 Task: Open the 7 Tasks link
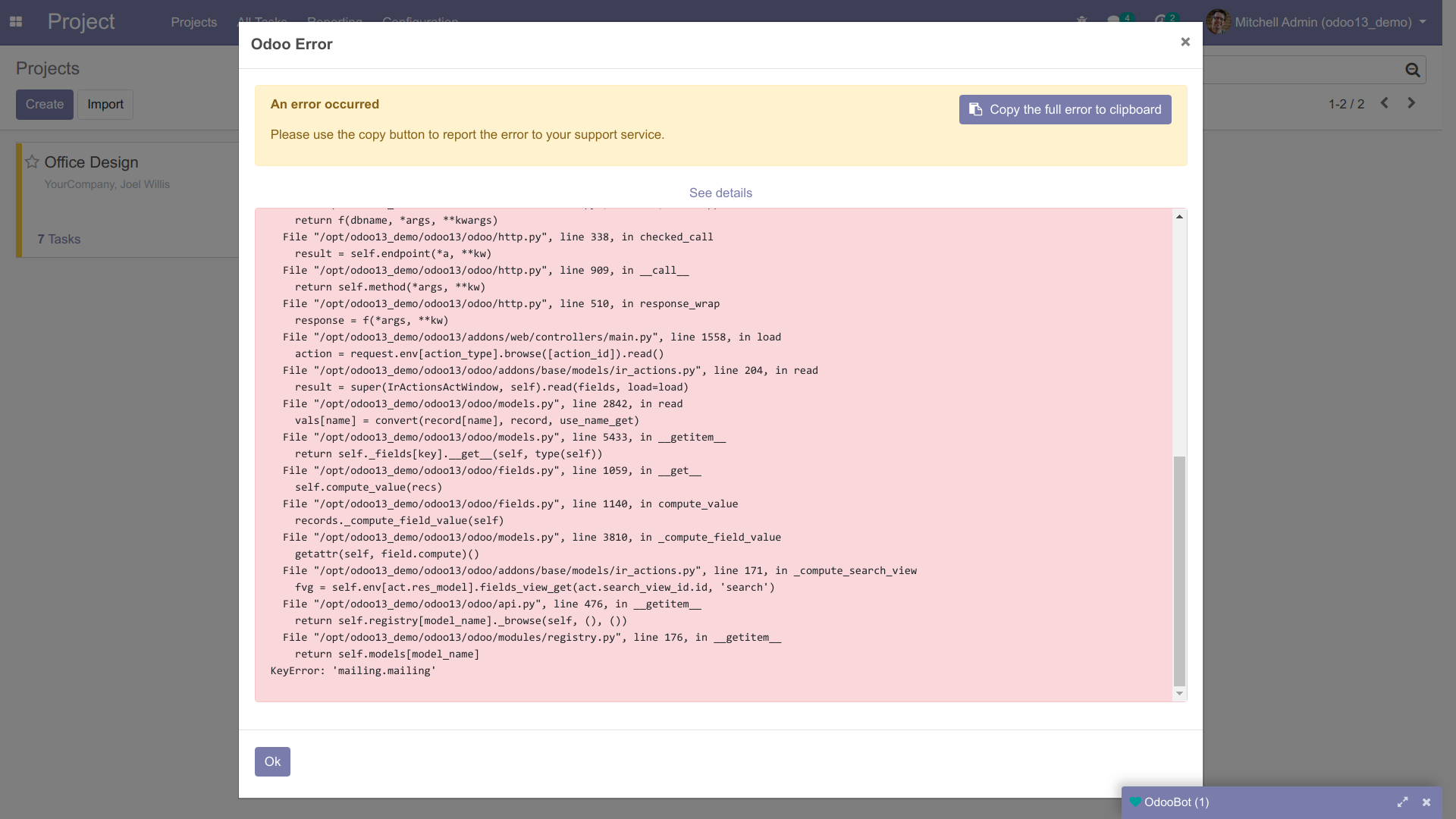click(59, 239)
